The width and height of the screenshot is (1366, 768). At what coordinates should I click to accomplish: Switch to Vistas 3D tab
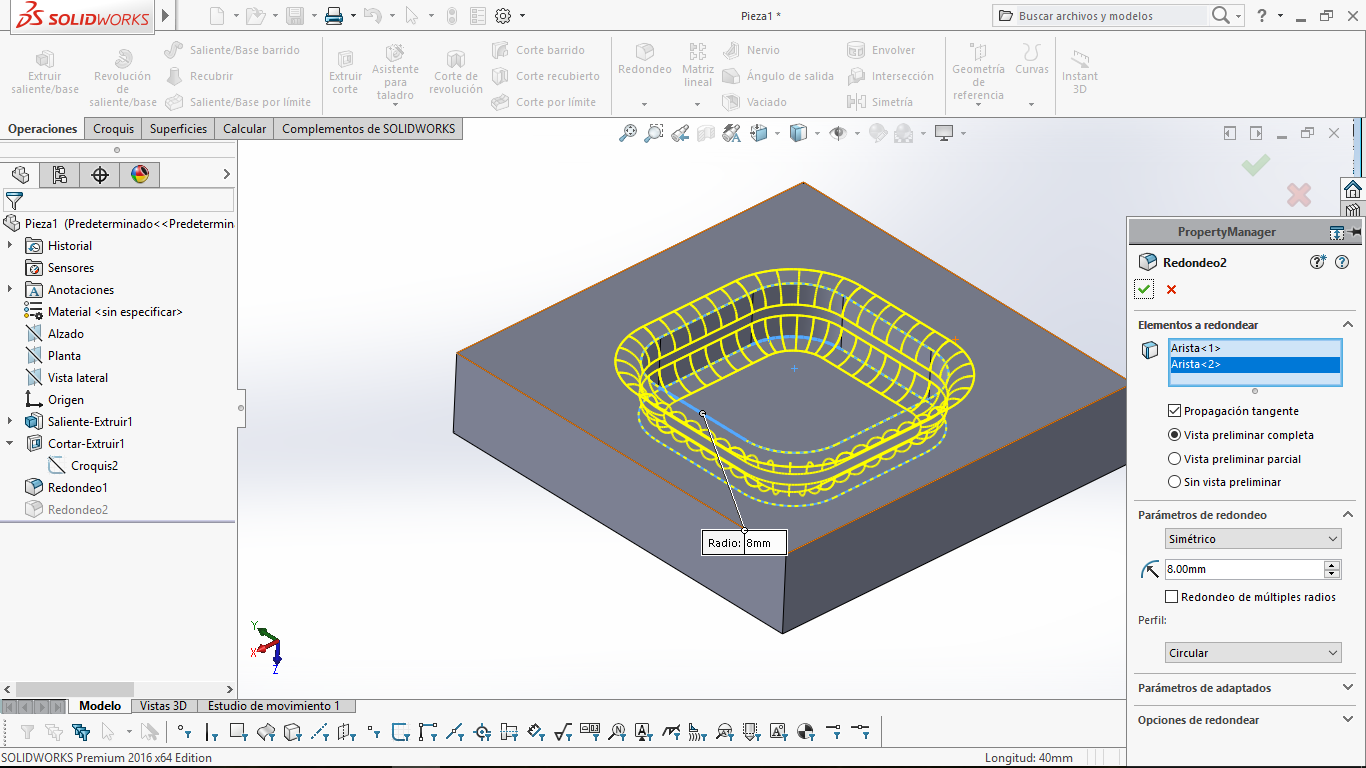point(163,706)
